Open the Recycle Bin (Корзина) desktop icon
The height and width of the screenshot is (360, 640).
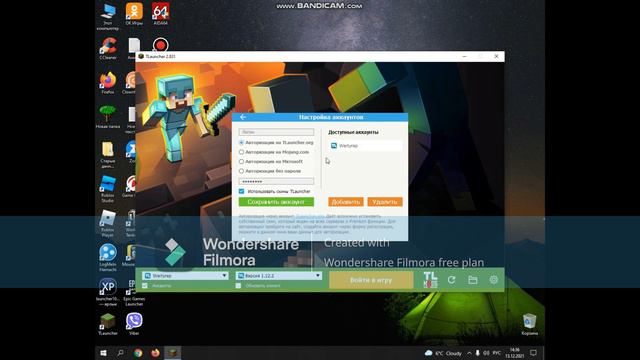coord(529,324)
